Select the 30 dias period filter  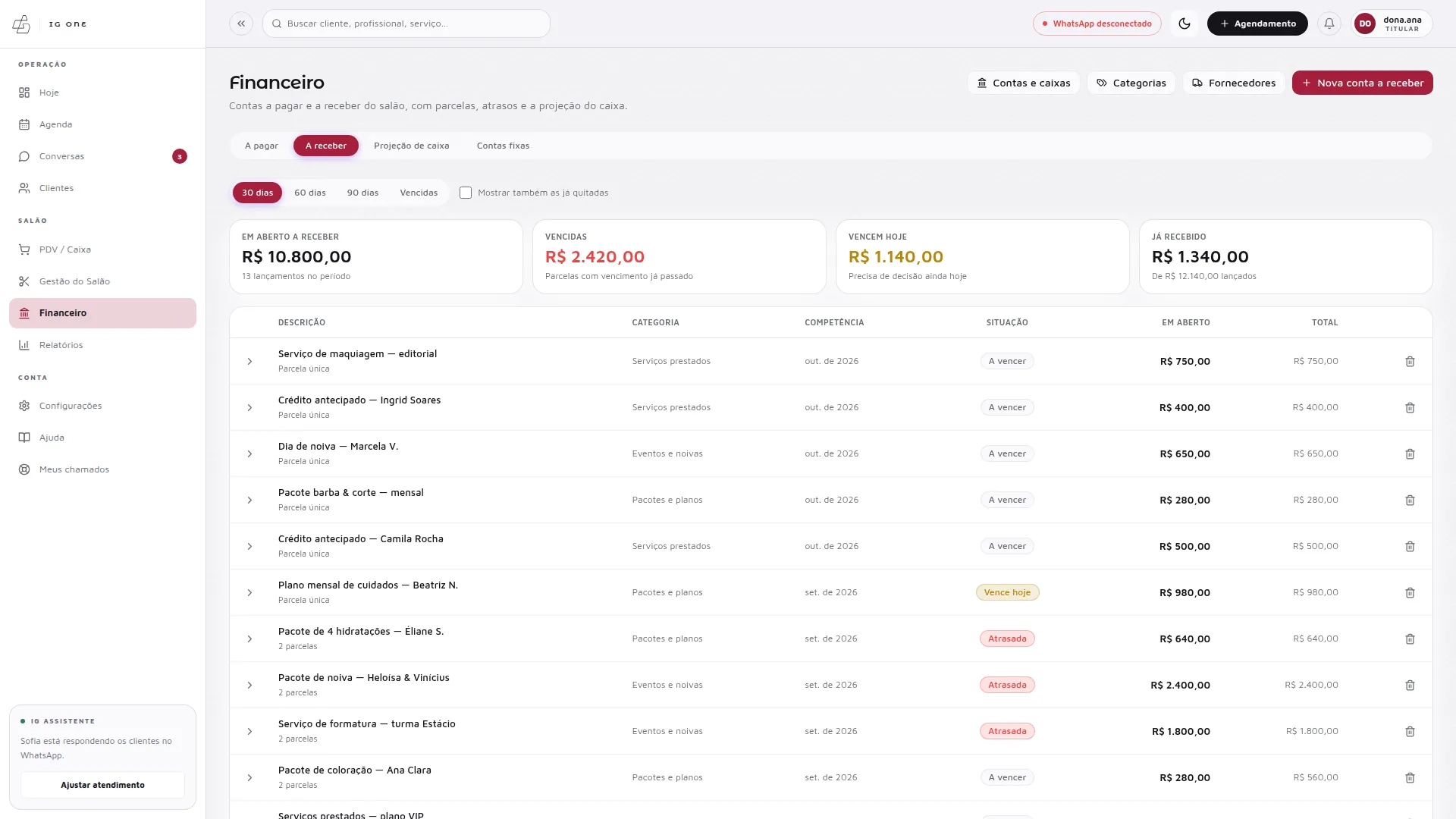tap(257, 193)
